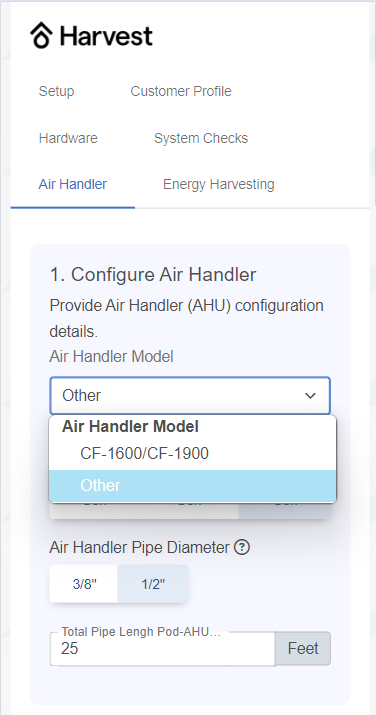Click the shaded segmented option peeking below the dropdown

click(284, 511)
